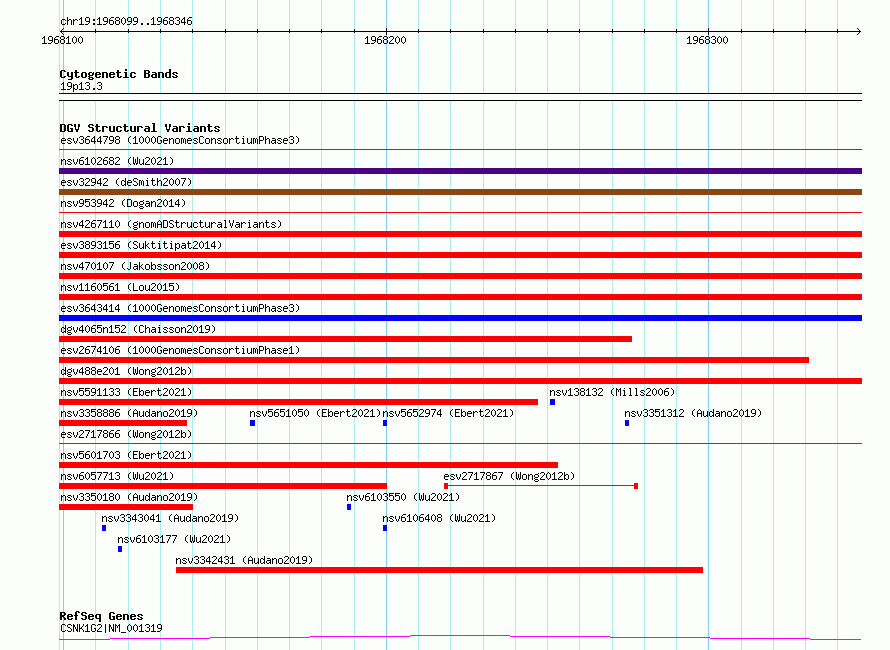Click the esv32942 (deSmith2007) text label

pos(126,182)
